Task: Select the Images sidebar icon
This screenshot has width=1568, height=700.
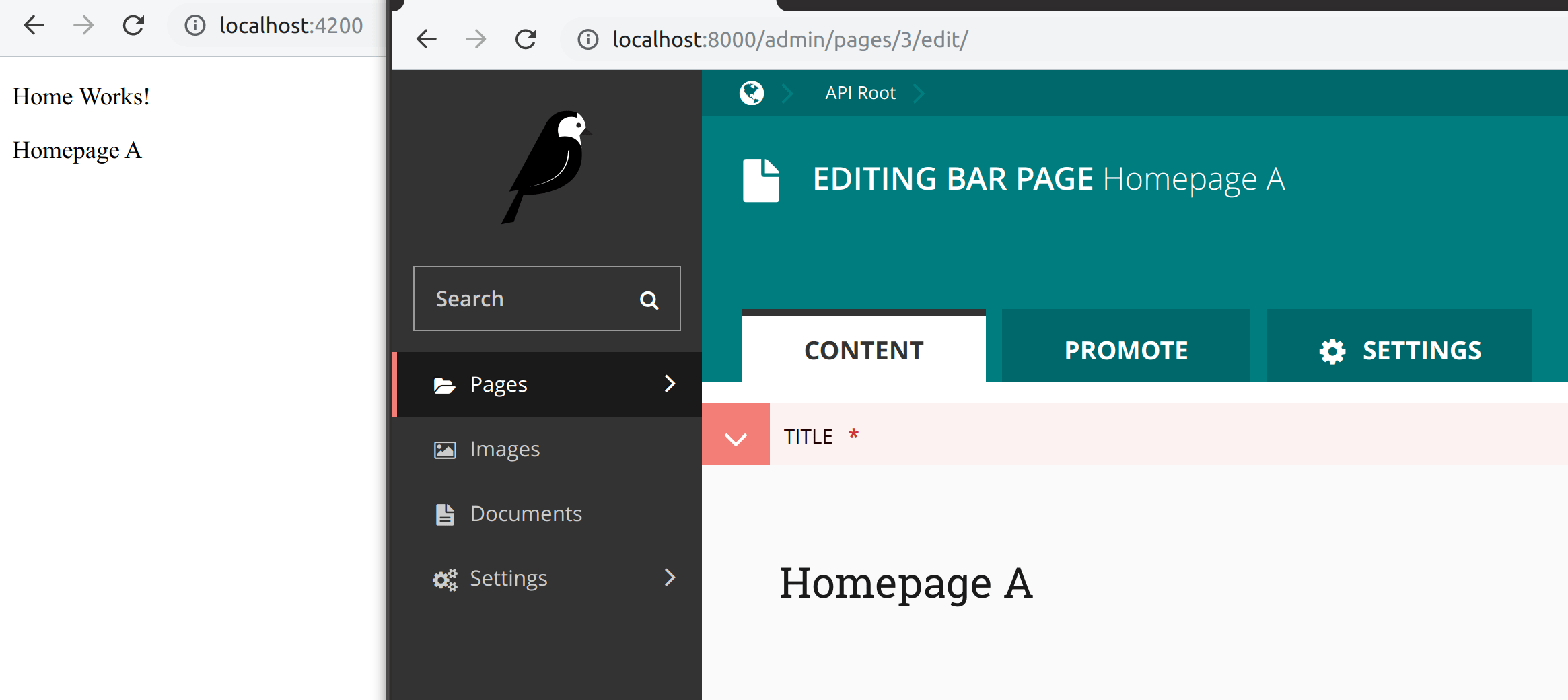Action: [444, 448]
